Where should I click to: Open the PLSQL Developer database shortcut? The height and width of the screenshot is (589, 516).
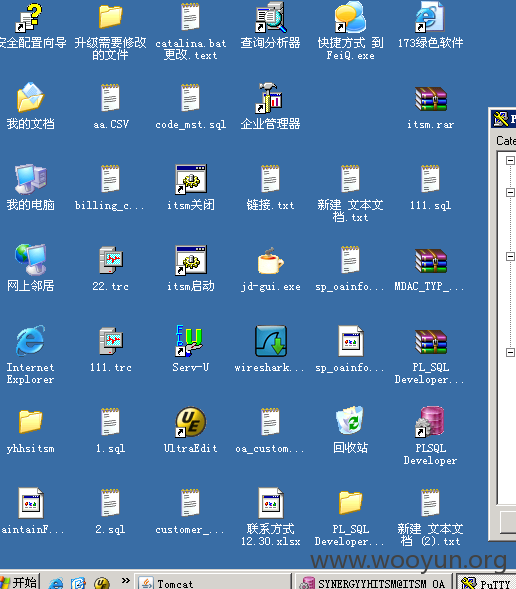coord(430,421)
